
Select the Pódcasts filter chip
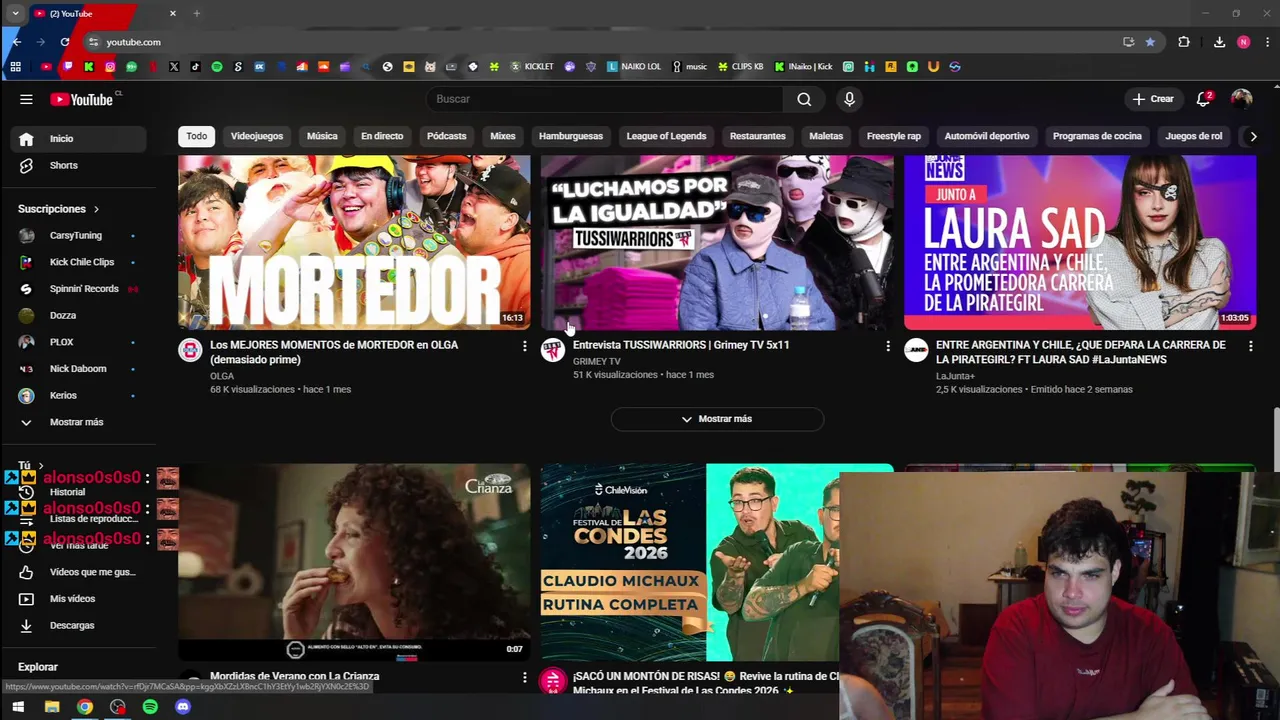click(x=447, y=136)
